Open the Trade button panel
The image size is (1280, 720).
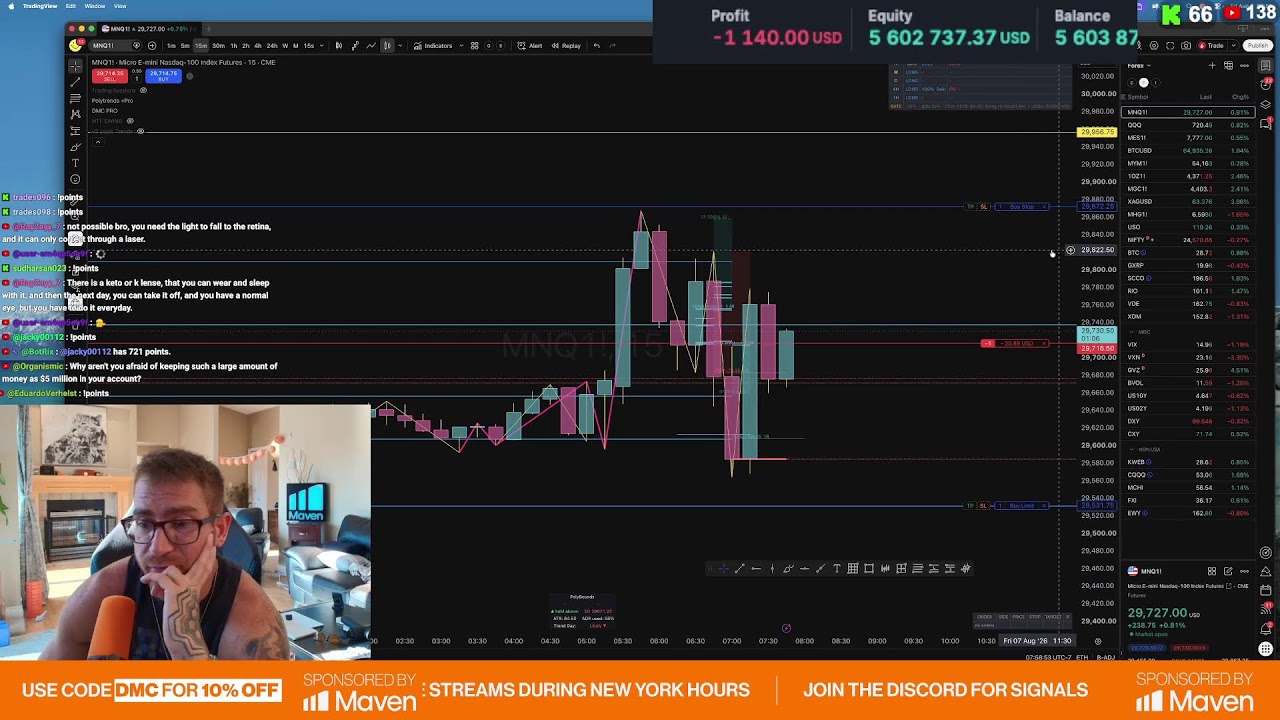click(x=1211, y=46)
